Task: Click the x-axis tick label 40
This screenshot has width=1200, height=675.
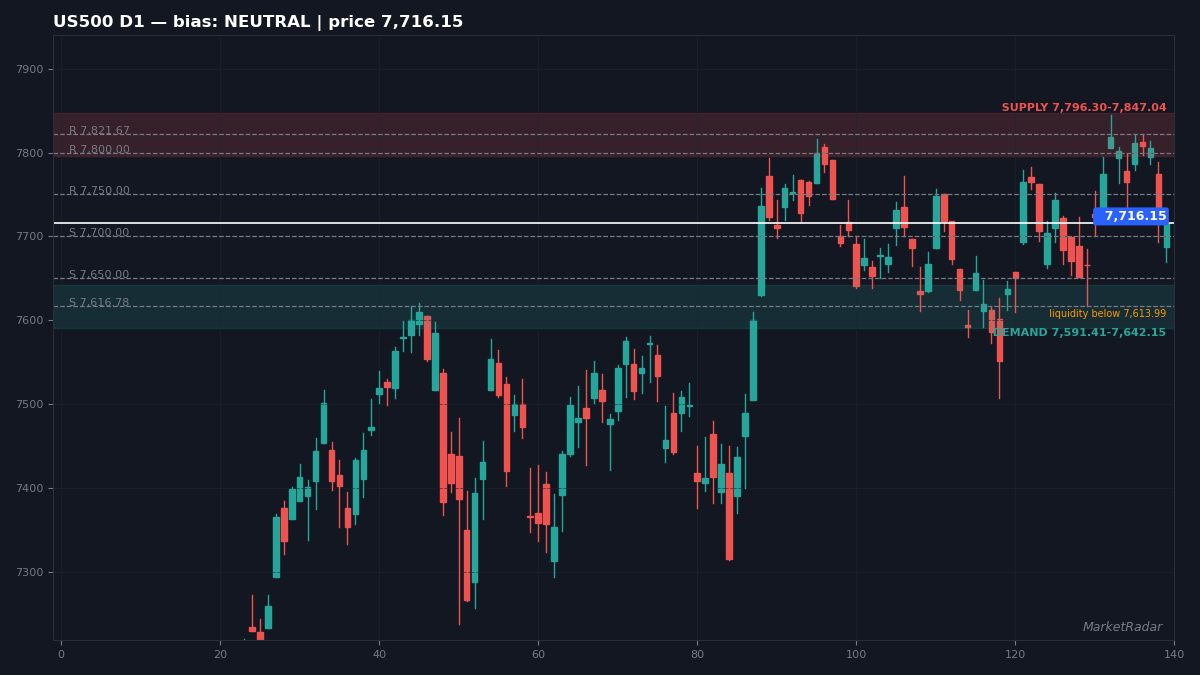Action: (x=379, y=655)
